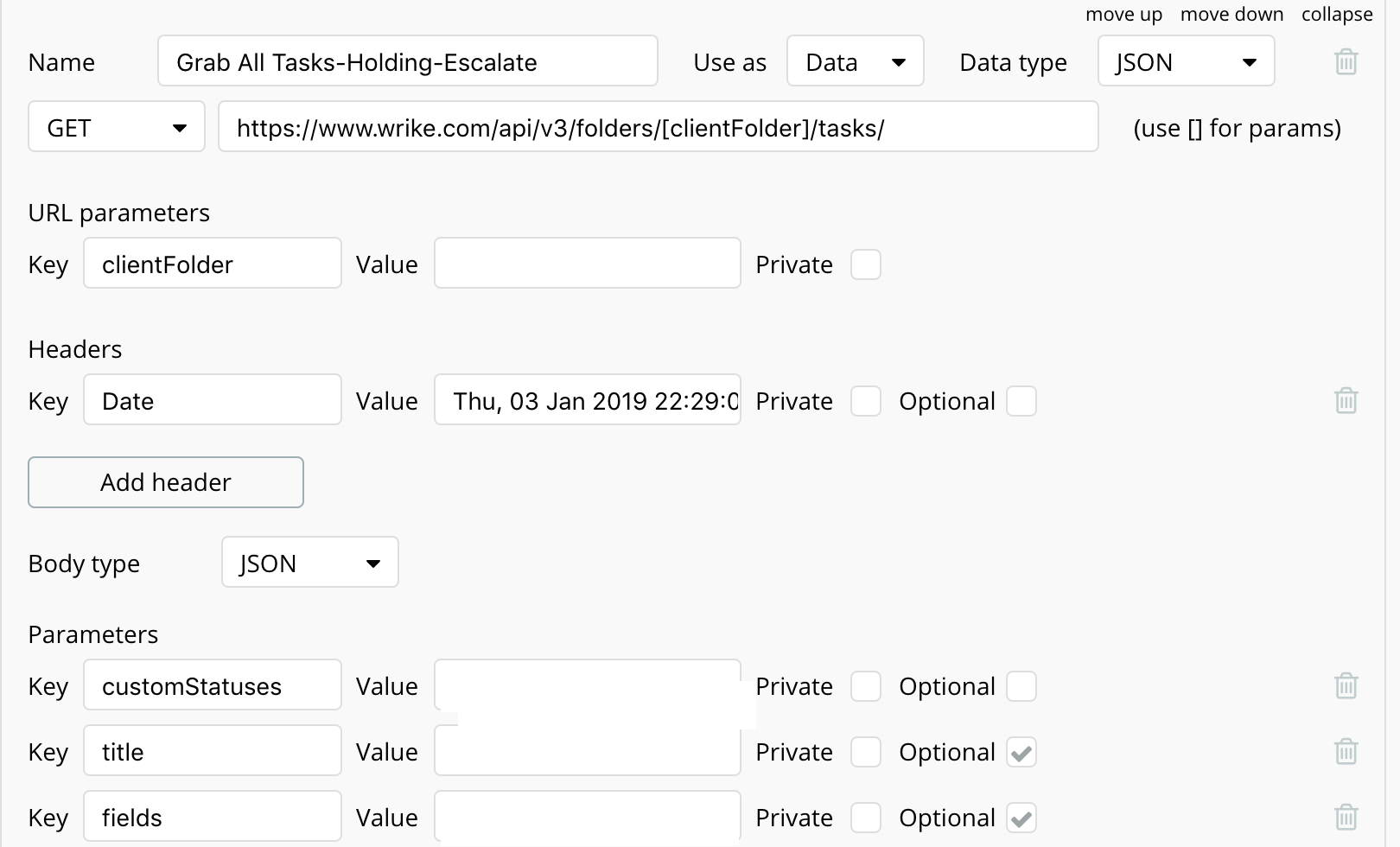Collapse this API call section
Viewport: 1400px width, 847px height.
1337,15
